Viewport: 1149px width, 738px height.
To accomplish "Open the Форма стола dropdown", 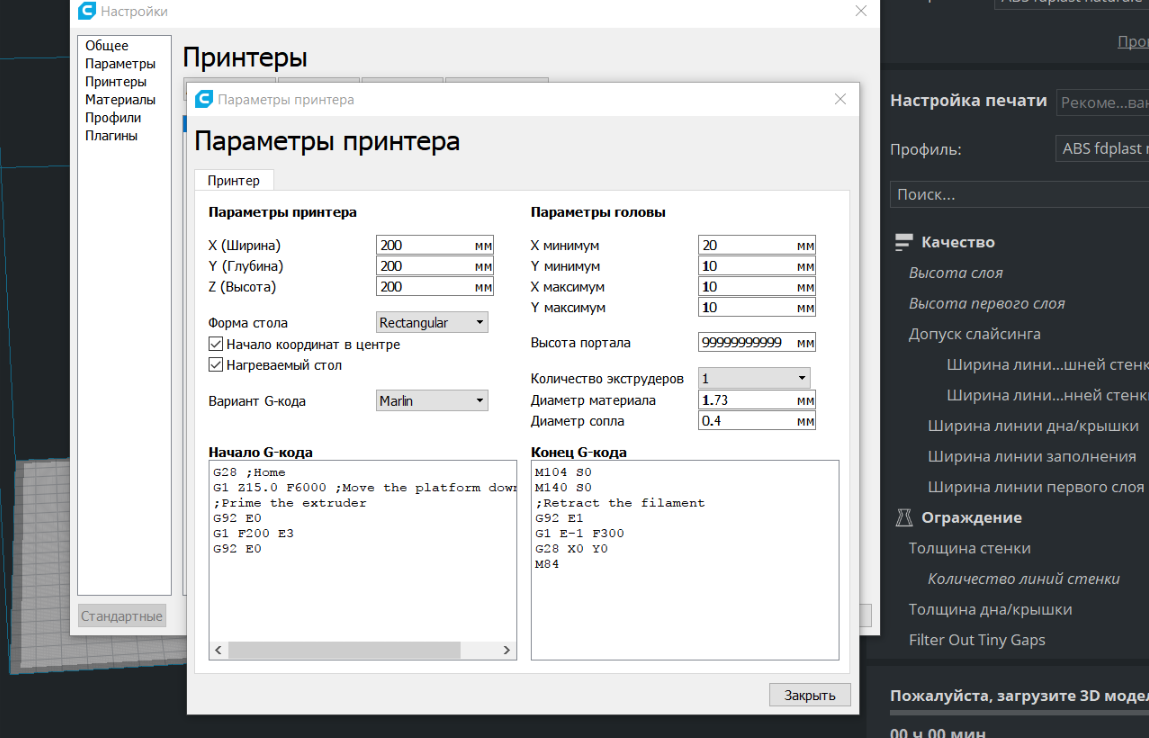I will coord(432,323).
